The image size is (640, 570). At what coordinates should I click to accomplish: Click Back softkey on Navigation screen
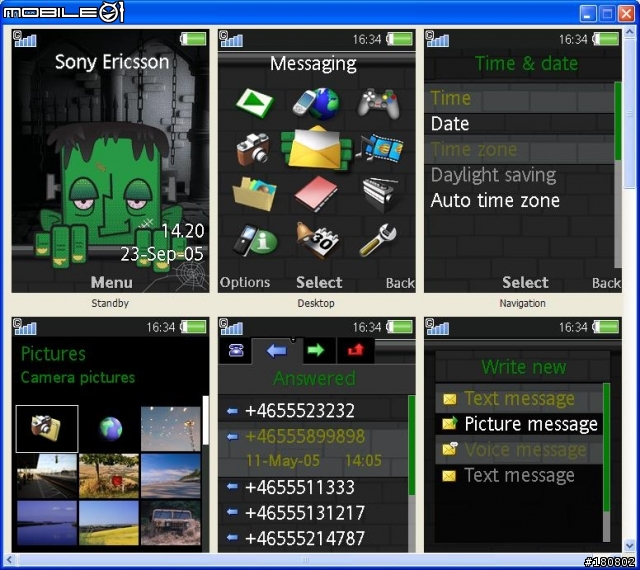[x=606, y=283]
